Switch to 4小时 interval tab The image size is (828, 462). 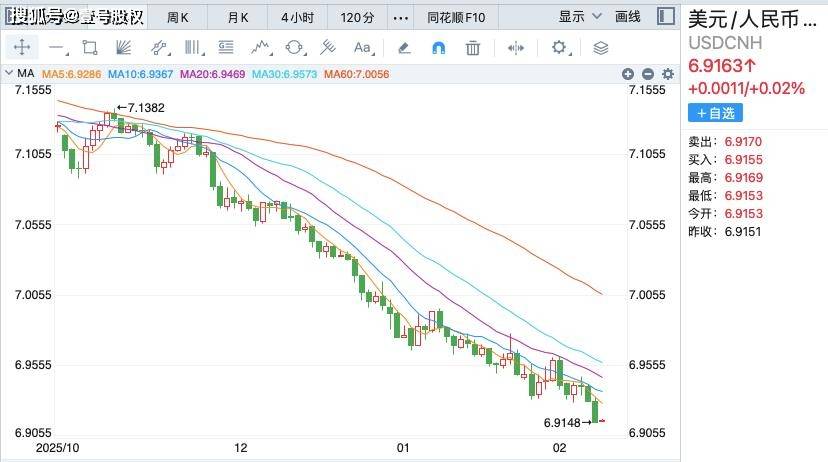[297, 17]
